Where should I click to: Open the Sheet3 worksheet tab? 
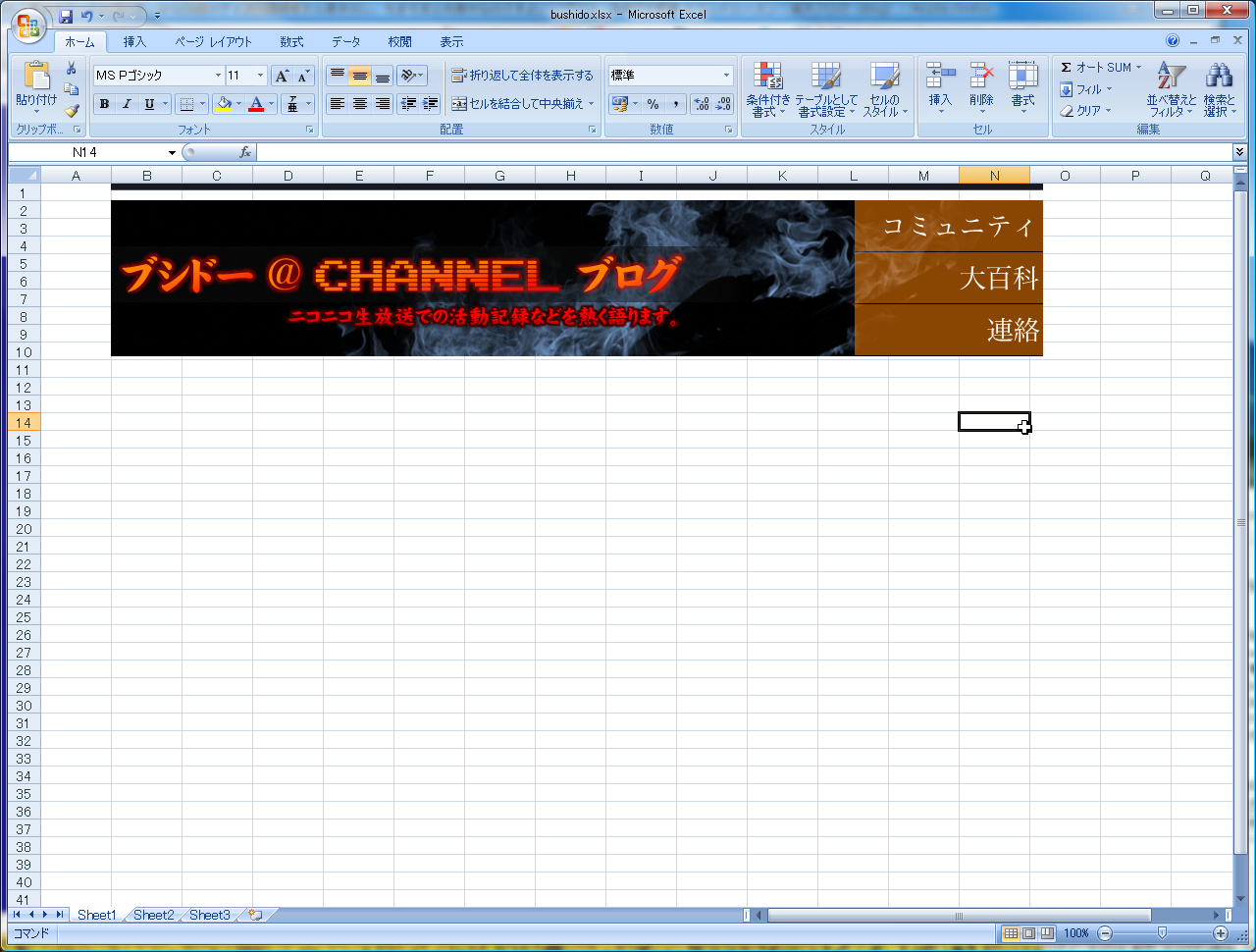coord(209,915)
